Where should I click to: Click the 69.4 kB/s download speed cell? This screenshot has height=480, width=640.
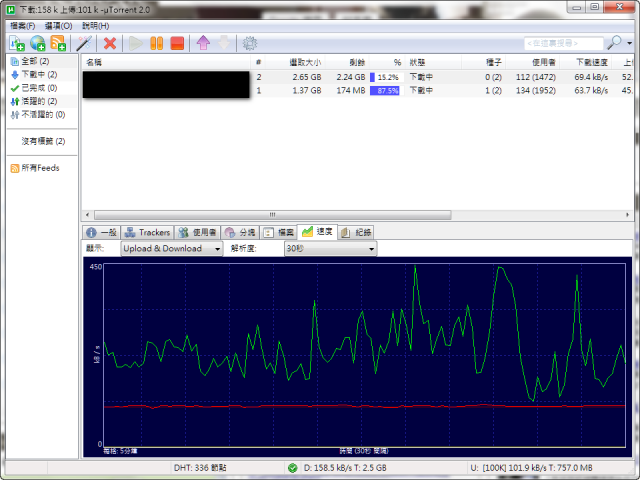point(591,77)
